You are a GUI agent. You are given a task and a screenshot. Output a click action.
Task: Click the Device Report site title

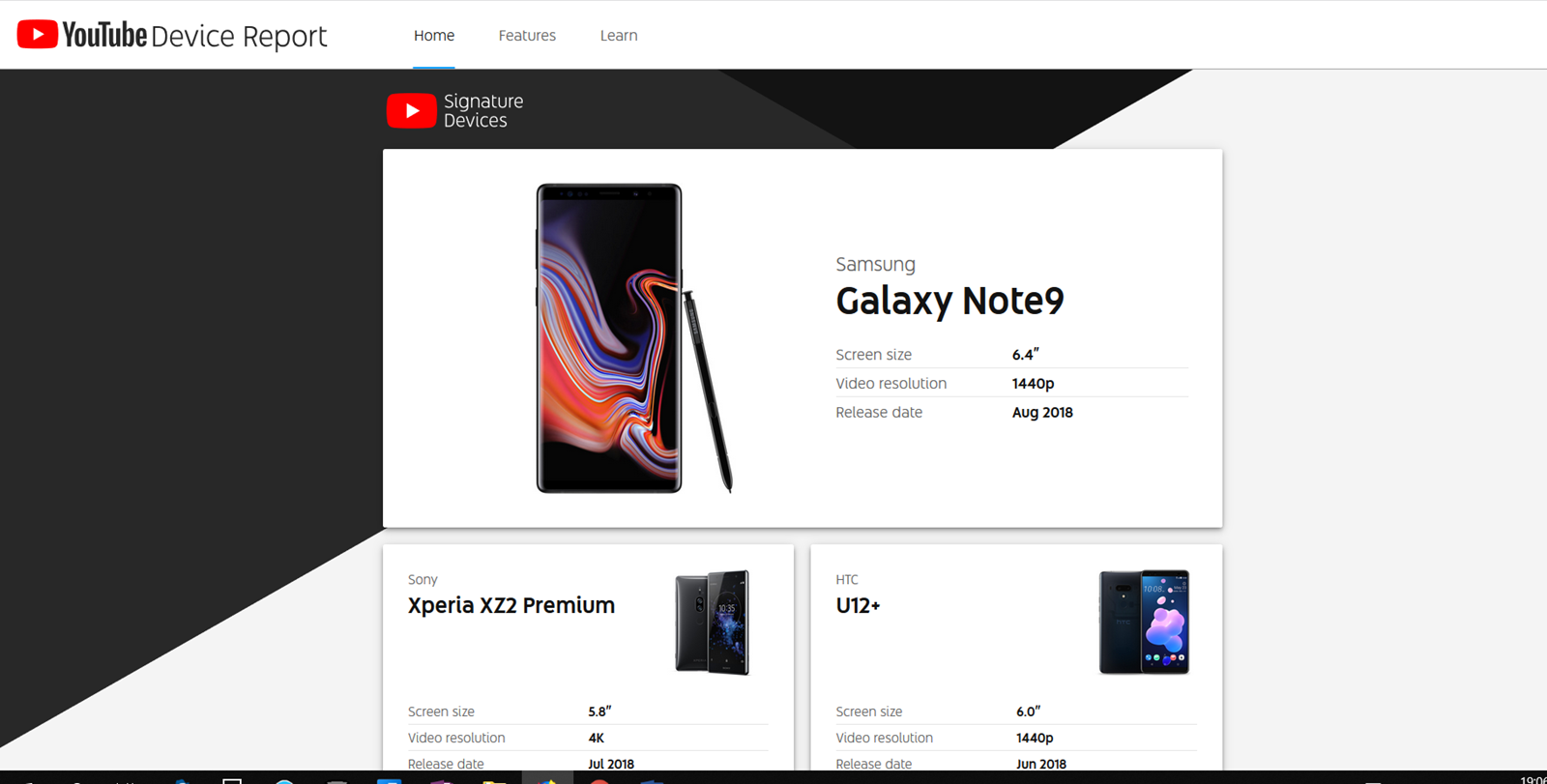239,36
